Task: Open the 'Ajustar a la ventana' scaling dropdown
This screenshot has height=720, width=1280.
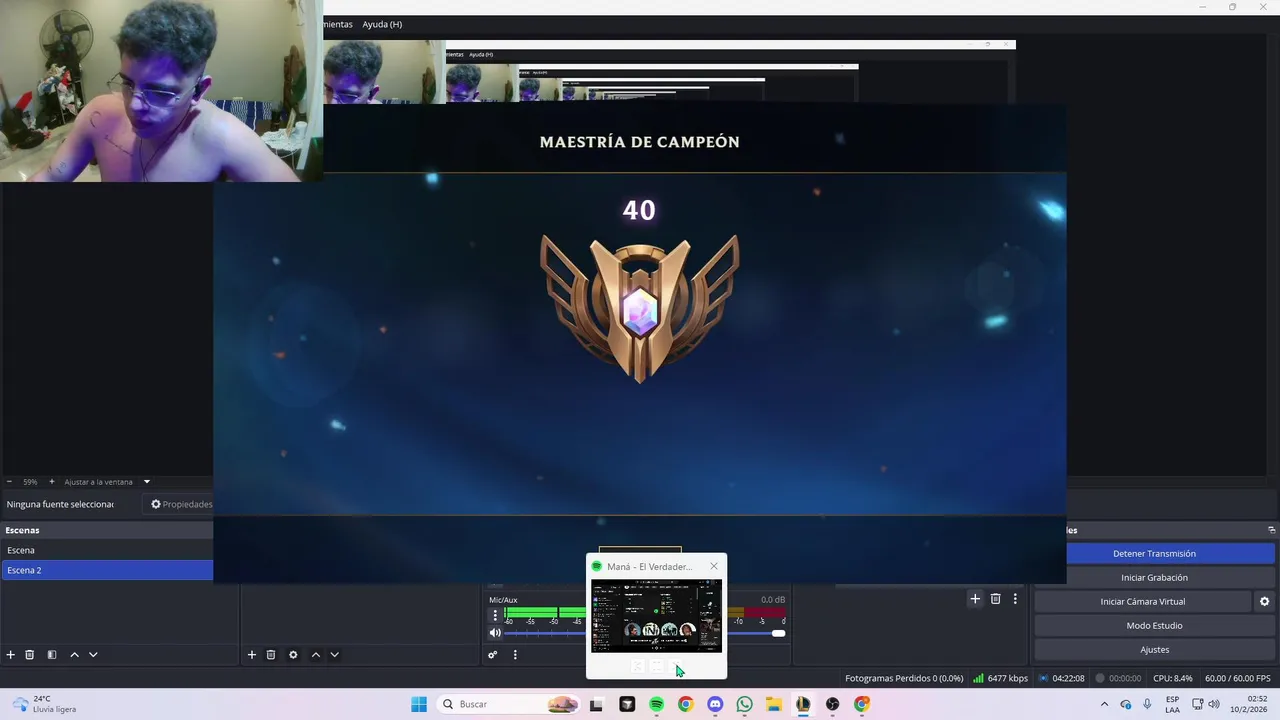Action: pyautogui.click(x=106, y=482)
